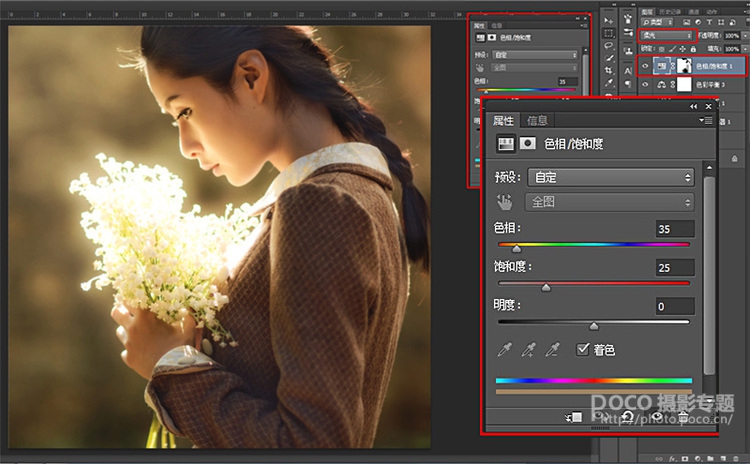This screenshot has height=464, width=750.
Task: Open the Clone Source stamp panel icon
Action: [628, 50]
